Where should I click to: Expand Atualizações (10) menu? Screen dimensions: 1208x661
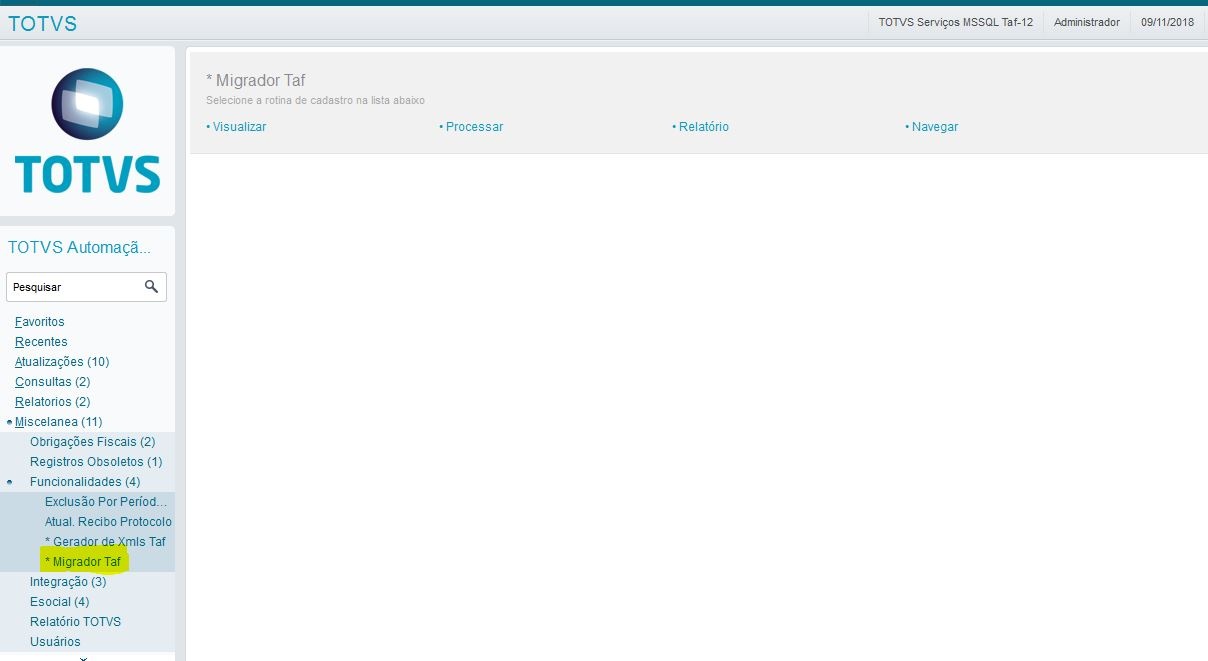[x=62, y=362]
